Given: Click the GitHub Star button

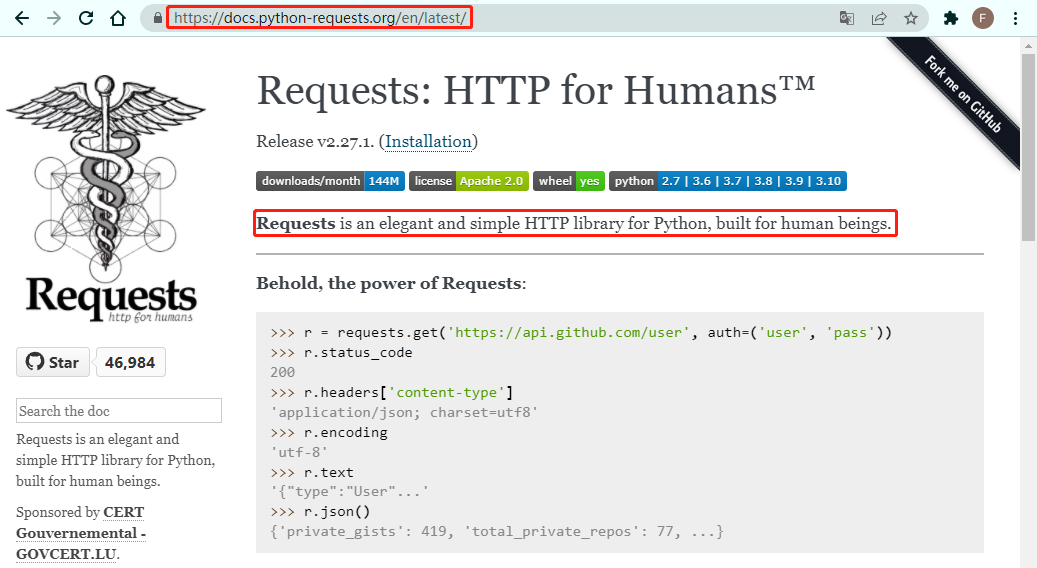Looking at the screenshot, I should tap(53, 362).
